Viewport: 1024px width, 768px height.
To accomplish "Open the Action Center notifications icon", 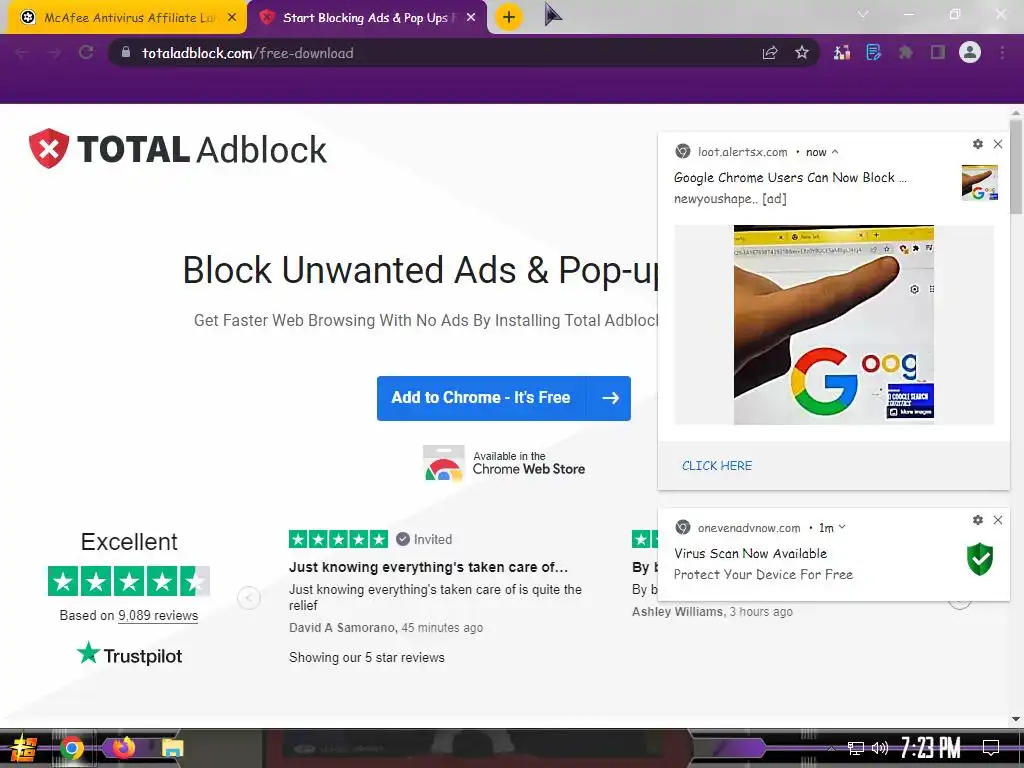I will coord(991,748).
